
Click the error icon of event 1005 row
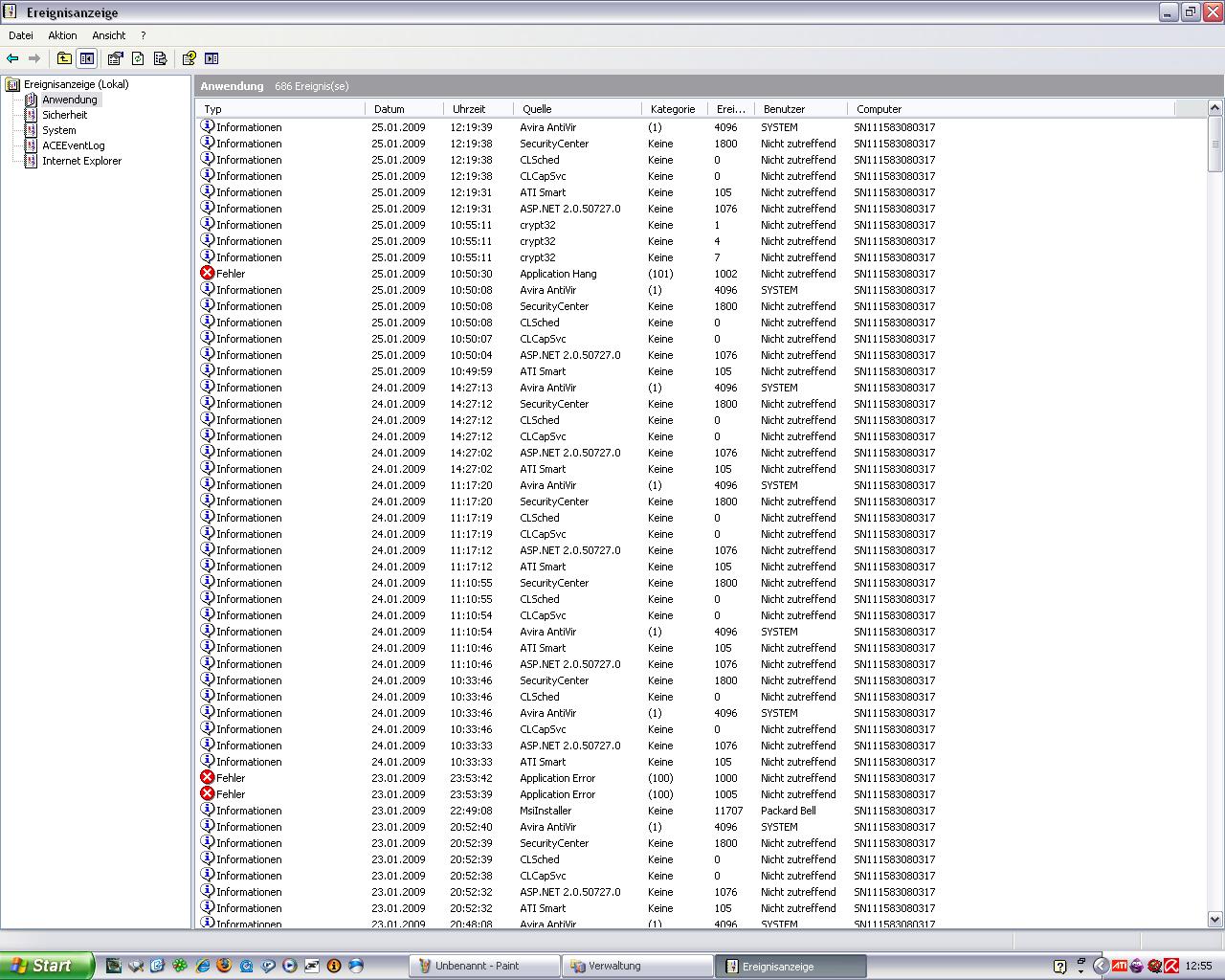point(207,793)
